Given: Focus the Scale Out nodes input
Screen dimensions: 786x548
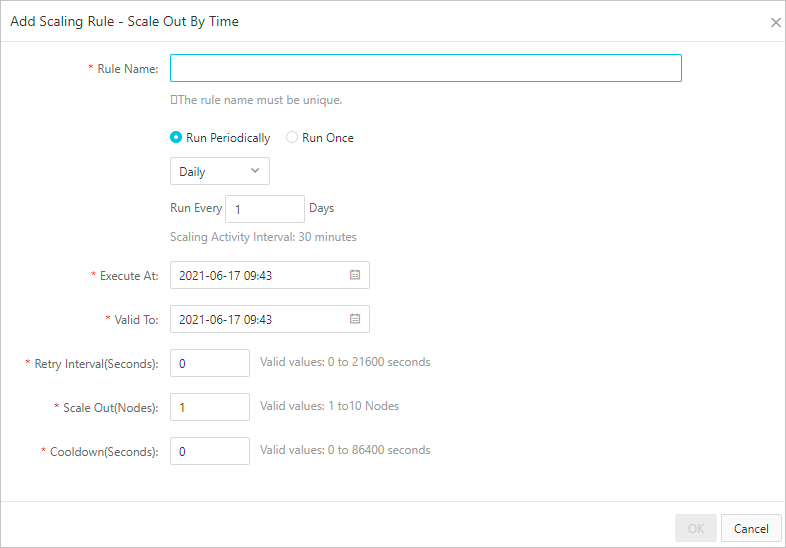Looking at the screenshot, I should pyautogui.click(x=210, y=407).
